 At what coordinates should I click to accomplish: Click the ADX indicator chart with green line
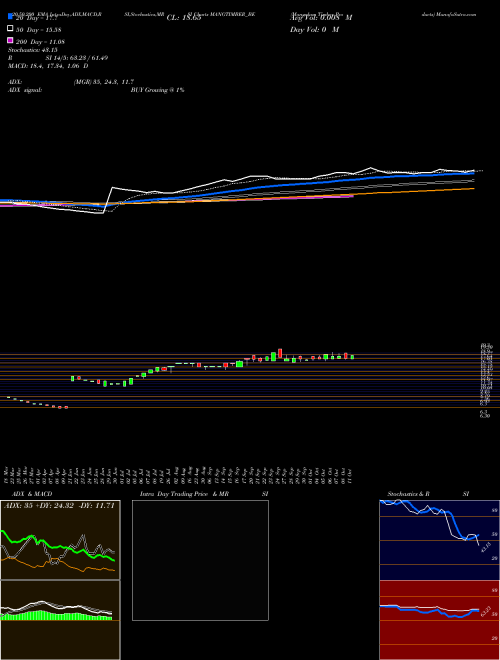coord(60,540)
